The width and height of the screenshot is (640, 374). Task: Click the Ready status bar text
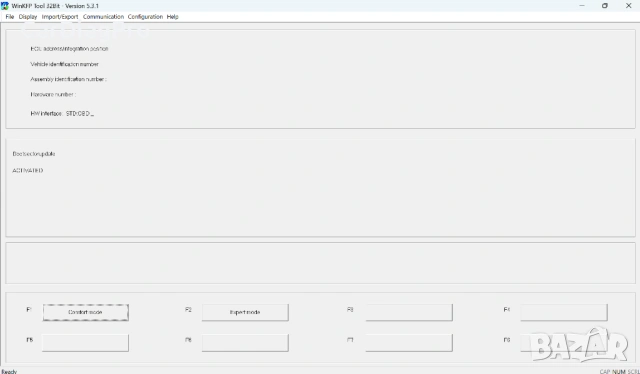(x=9, y=371)
